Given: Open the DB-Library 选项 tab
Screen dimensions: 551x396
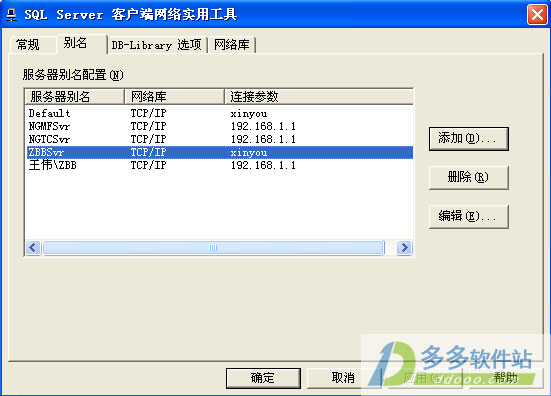Looking at the screenshot, I should tap(156, 45).
